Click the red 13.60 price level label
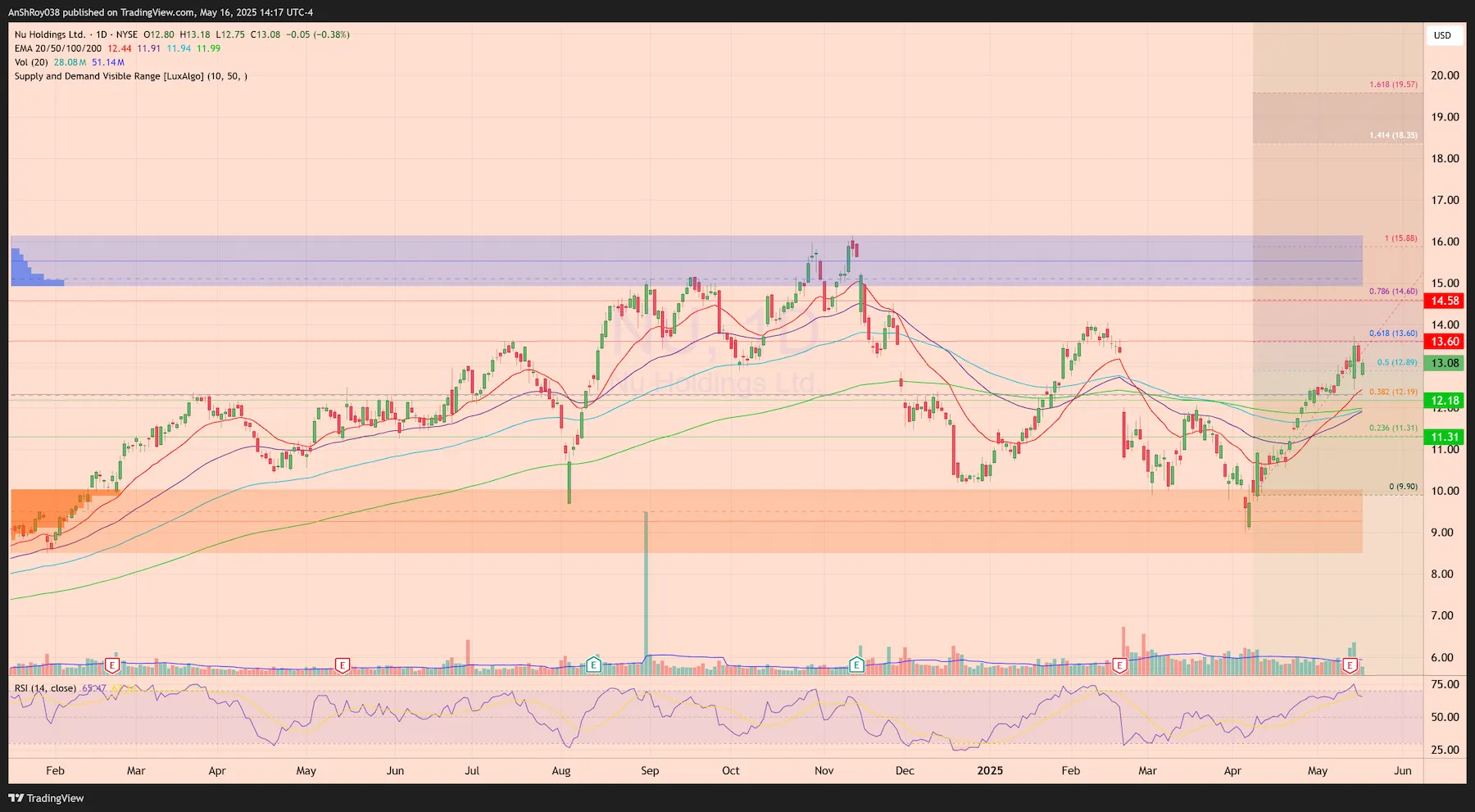The height and width of the screenshot is (812, 1475). click(x=1443, y=341)
